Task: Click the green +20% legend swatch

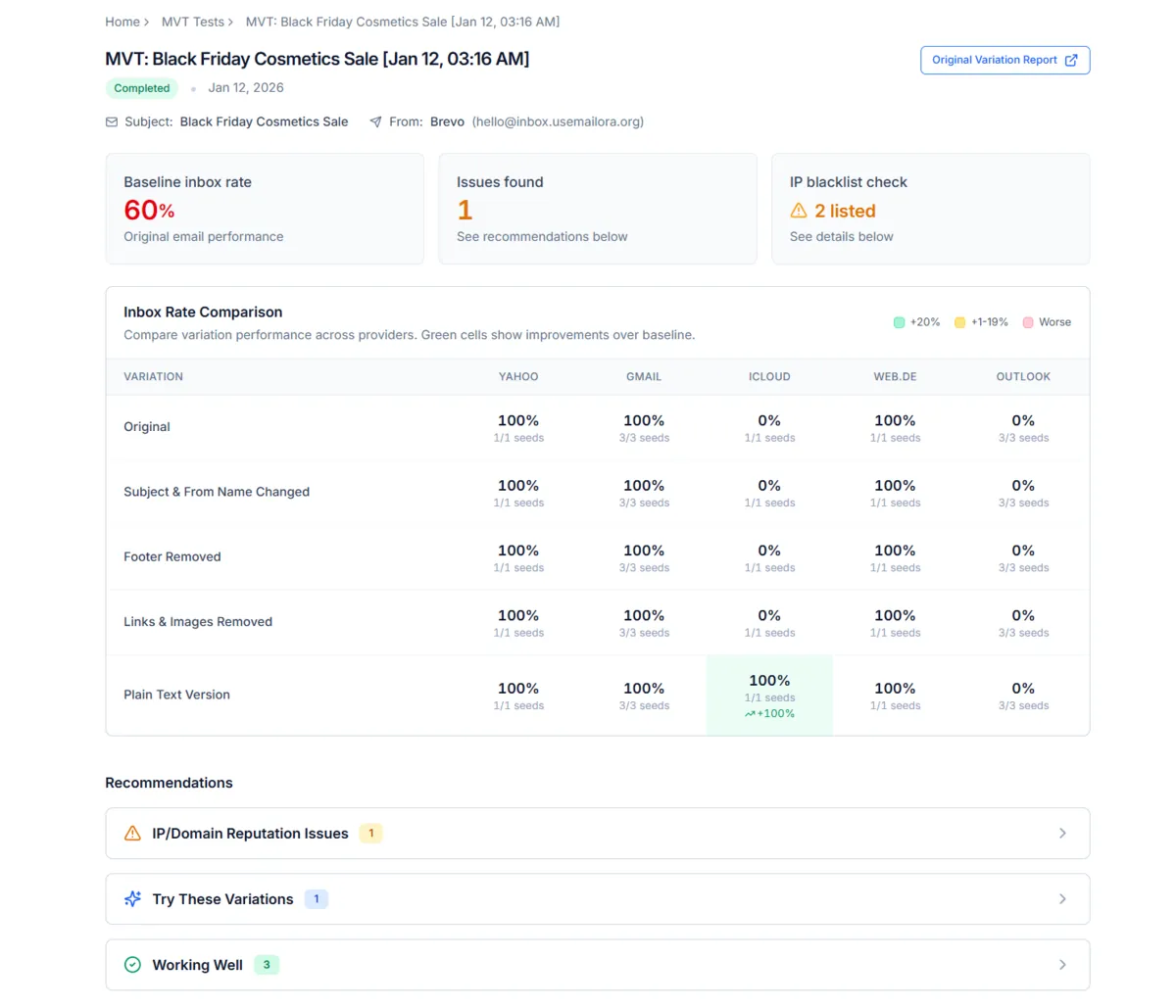Action: (x=899, y=322)
